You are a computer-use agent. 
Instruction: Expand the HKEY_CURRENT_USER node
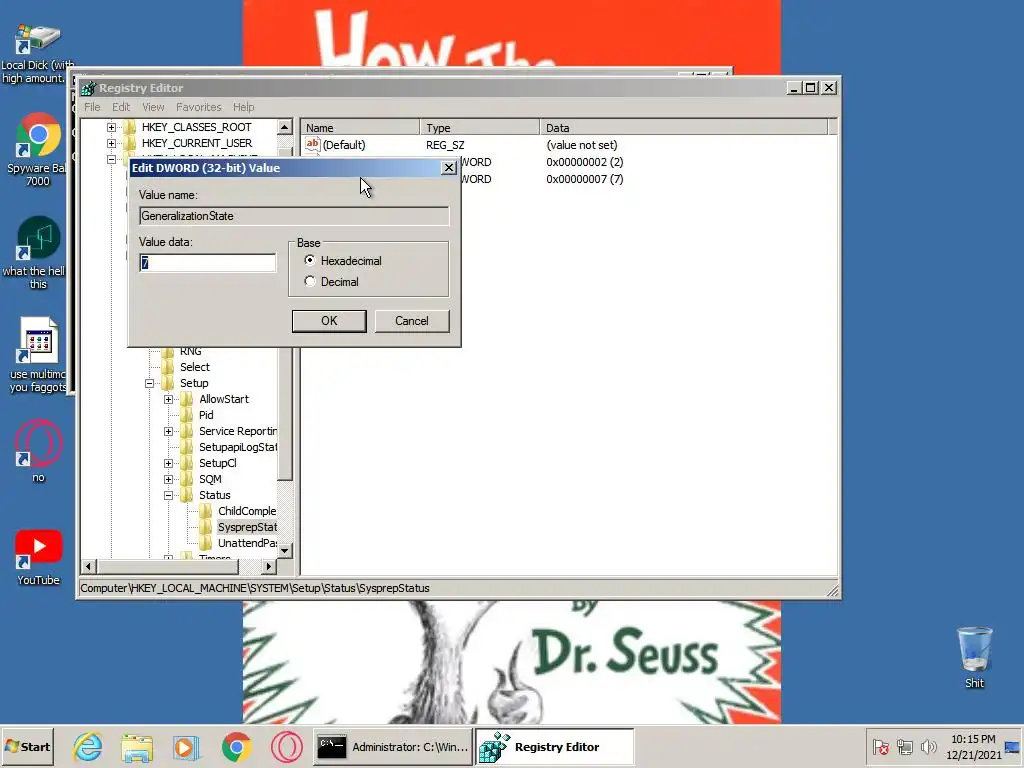click(x=111, y=143)
